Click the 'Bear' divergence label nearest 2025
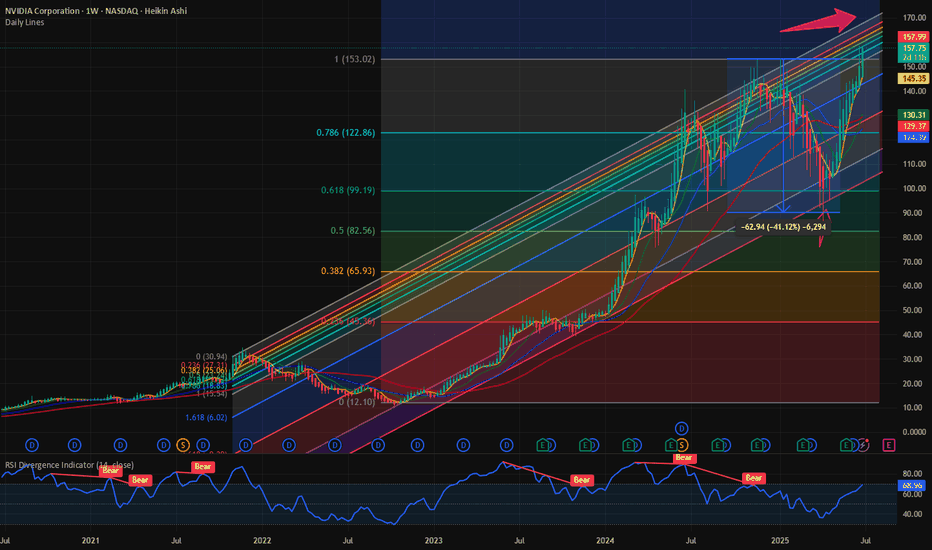The height and width of the screenshot is (550, 932). tap(753, 478)
